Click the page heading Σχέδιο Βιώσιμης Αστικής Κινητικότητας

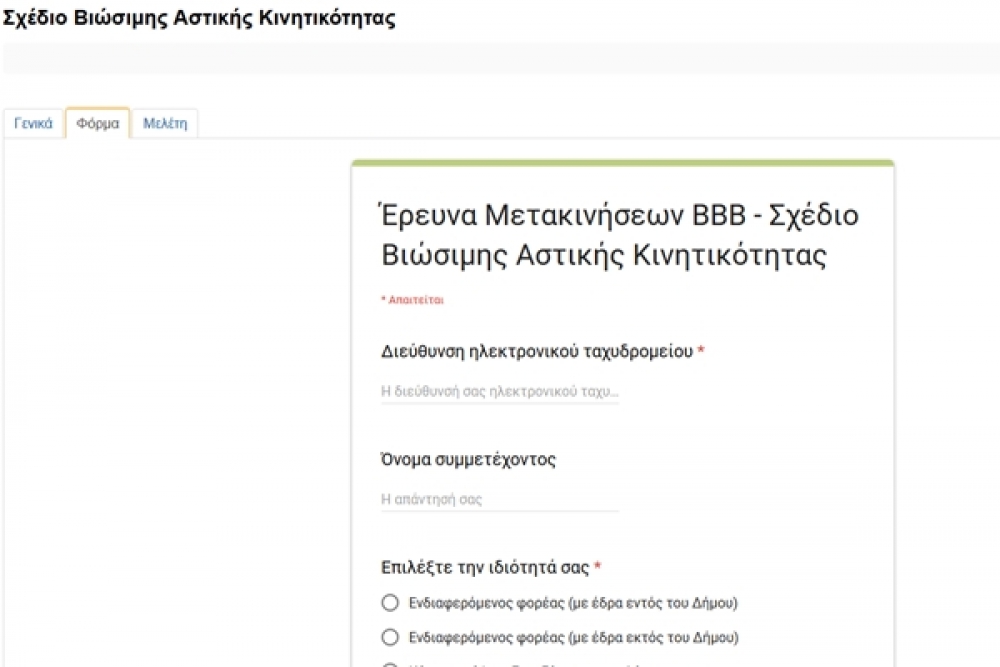click(x=200, y=19)
